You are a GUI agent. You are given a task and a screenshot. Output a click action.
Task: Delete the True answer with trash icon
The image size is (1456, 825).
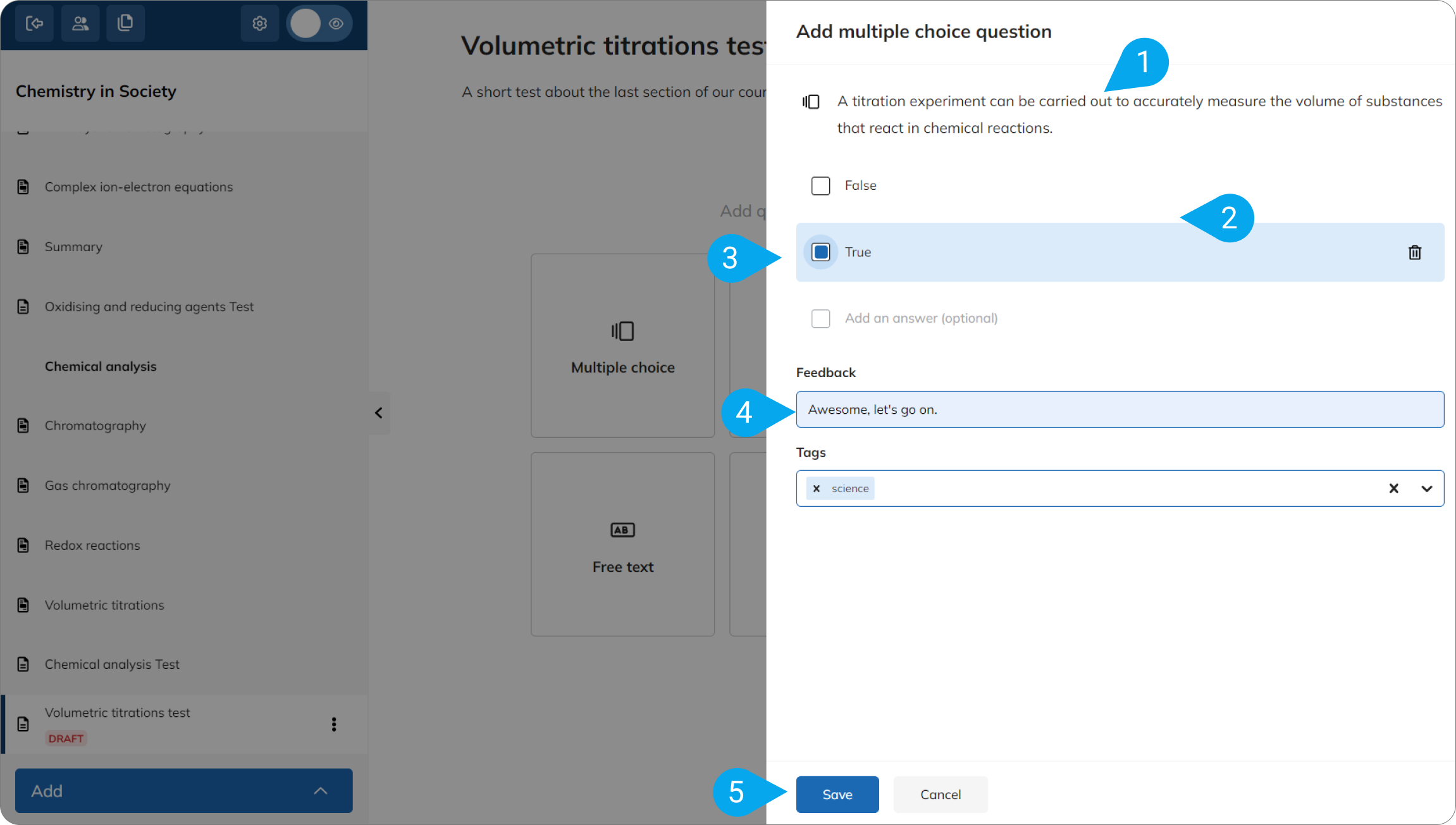1415,252
